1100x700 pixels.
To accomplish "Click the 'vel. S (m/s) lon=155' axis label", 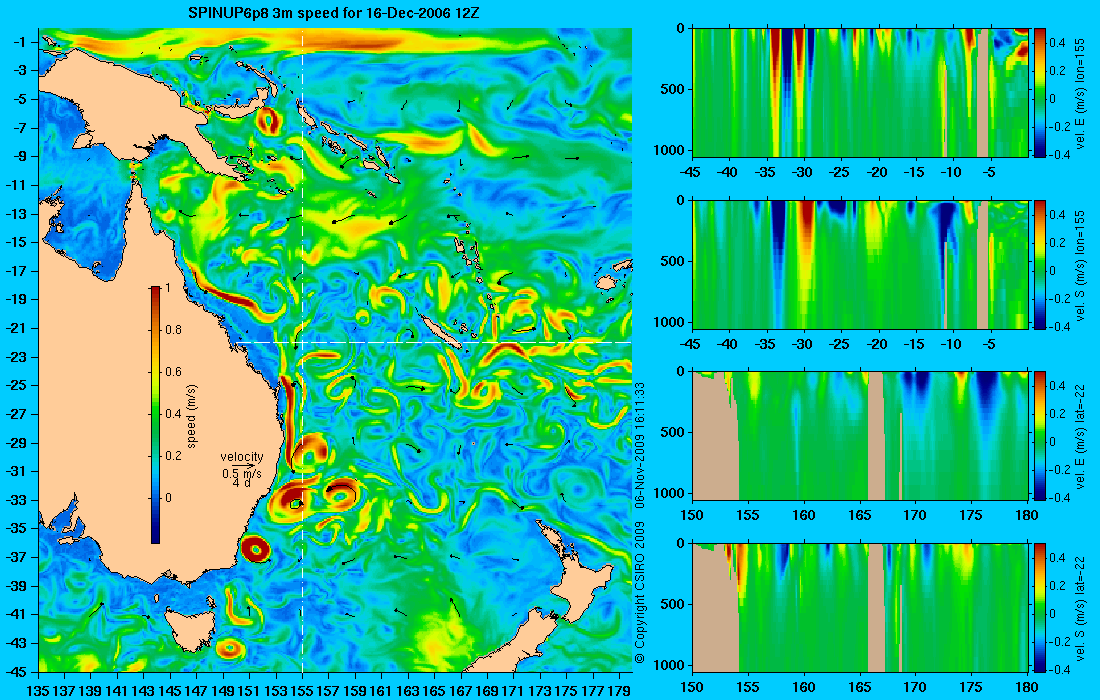I will pyautogui.click(x=1080, y=265).
